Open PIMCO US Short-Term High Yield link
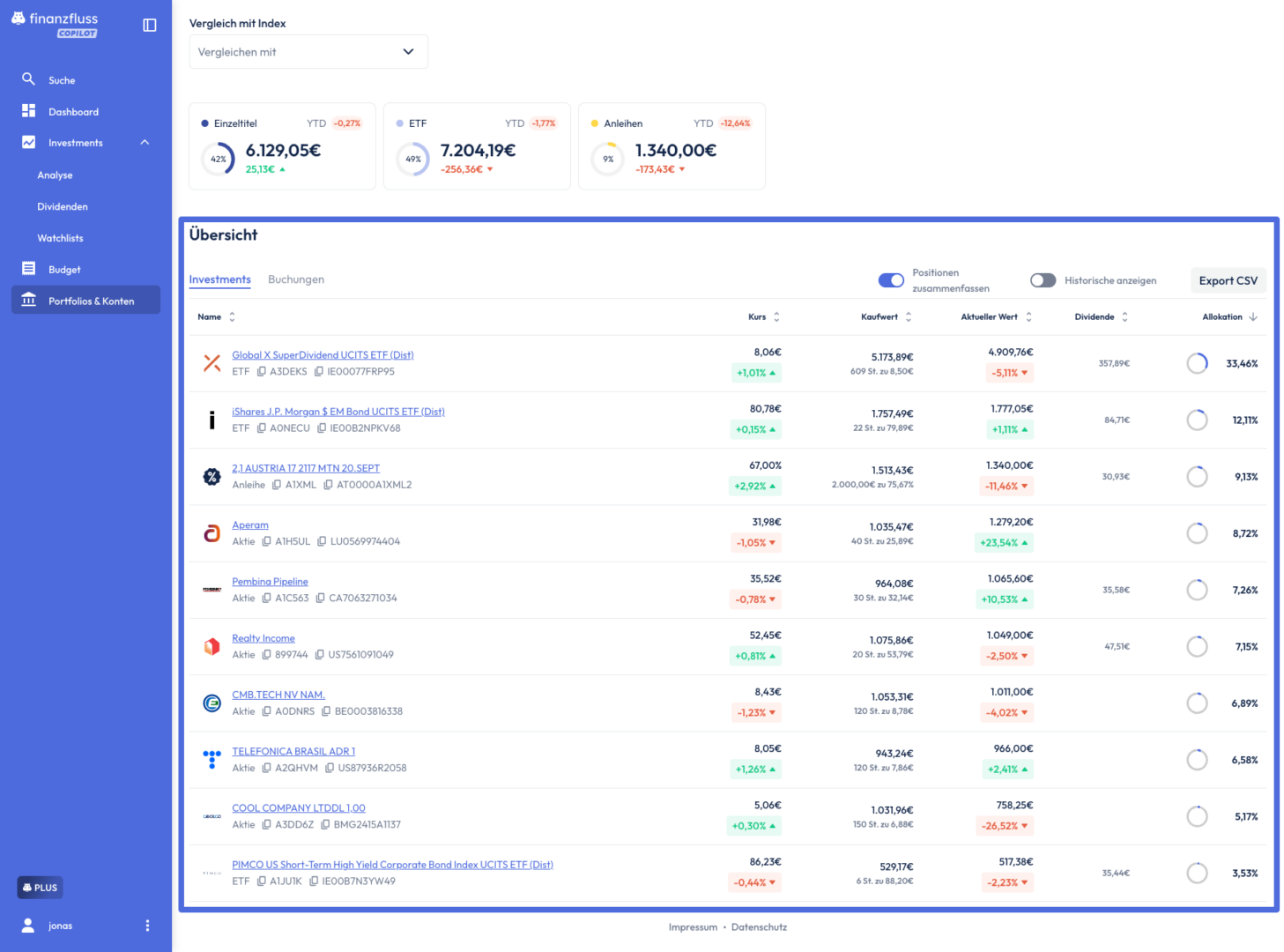Image resolution: width=1284 pixels, height=952 pixels. (x=392, y=865)
